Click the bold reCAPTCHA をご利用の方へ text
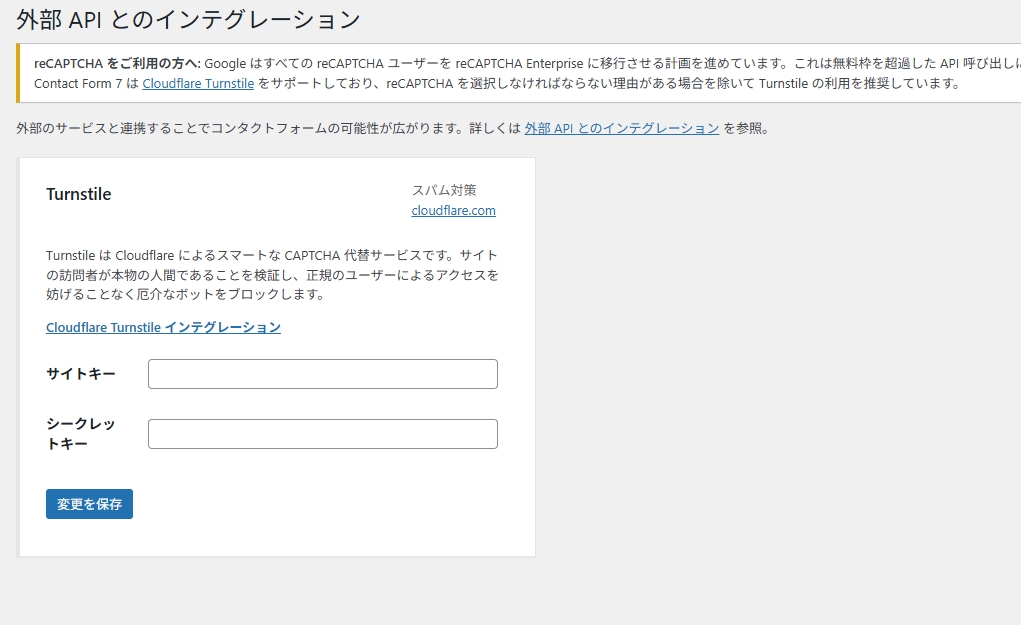The image size is (1021, 625). pyautogui.click(x=117, y=63)
